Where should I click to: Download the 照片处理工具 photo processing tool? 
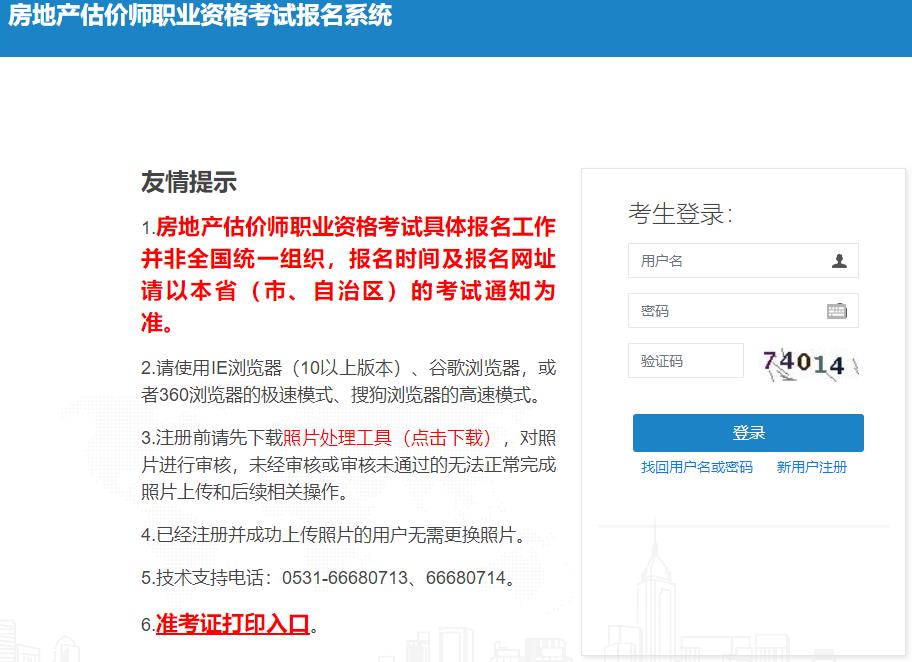pos(337,437)
